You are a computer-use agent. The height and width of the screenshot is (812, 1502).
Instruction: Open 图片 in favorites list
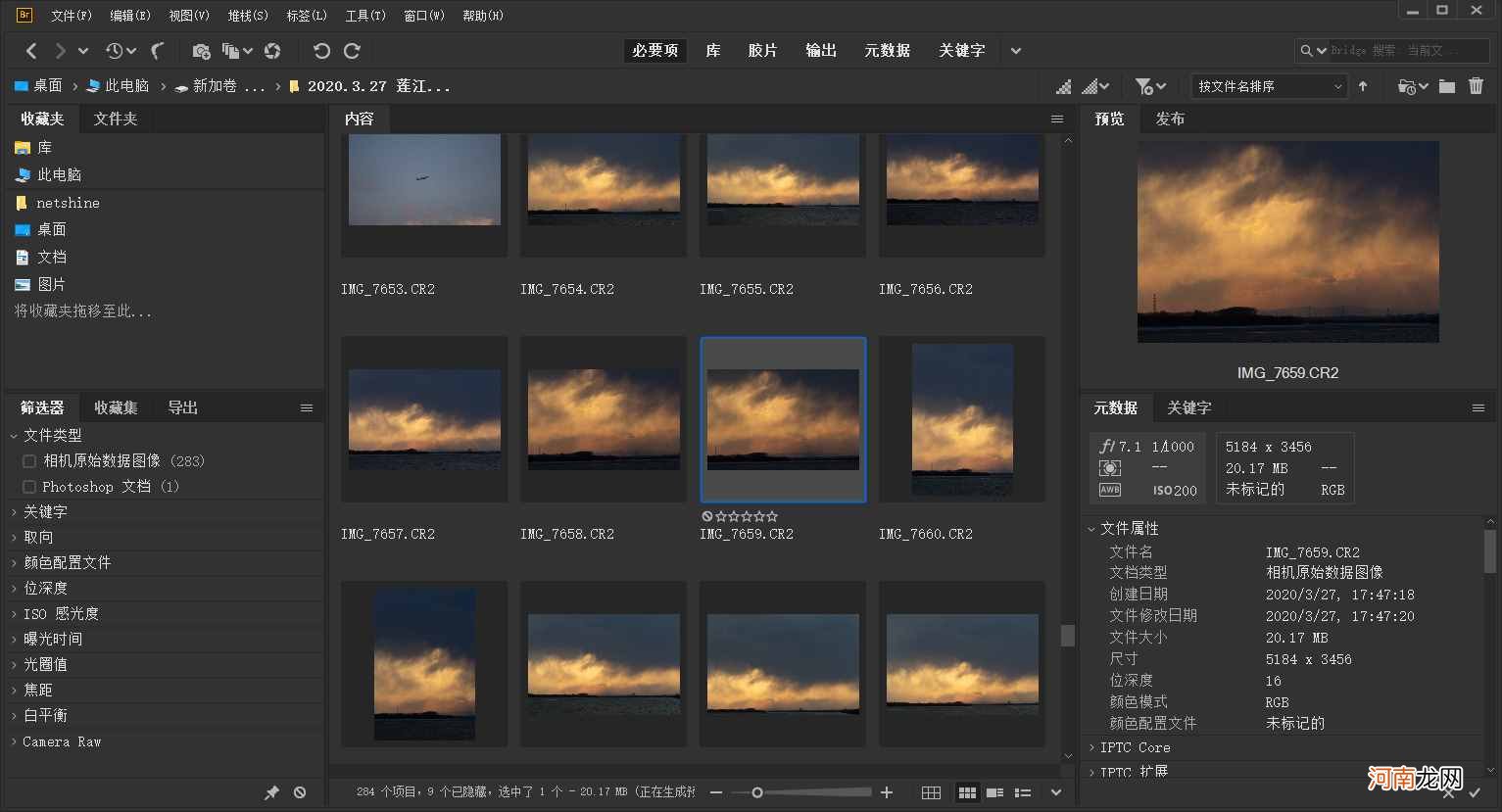[x=51, y=284]
